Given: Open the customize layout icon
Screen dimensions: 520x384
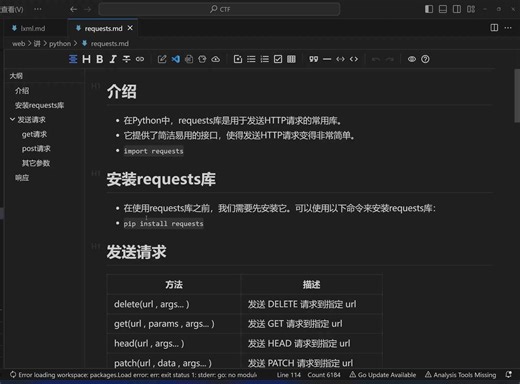Looking at the screenshot, I should [471, 9].
